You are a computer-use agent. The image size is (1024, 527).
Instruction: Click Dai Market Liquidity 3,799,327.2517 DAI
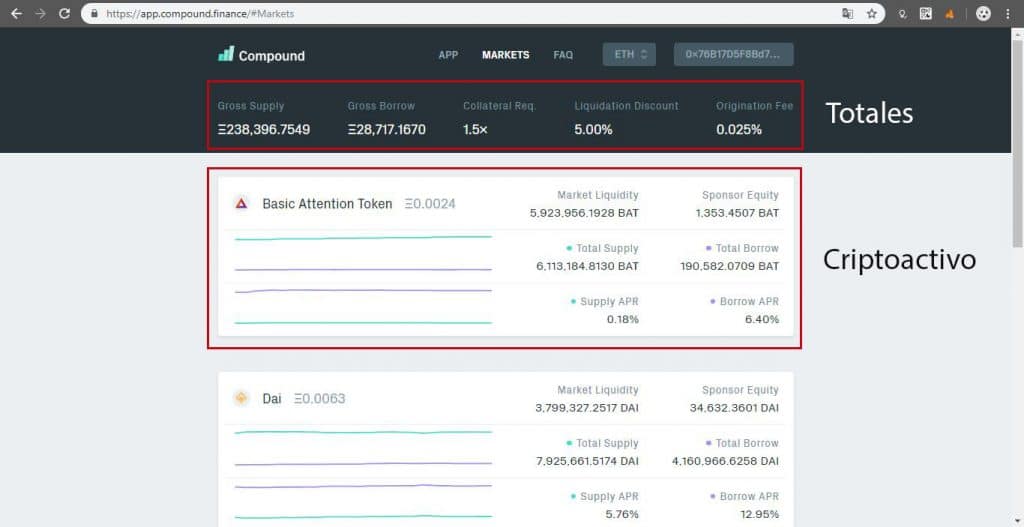click(x=586, y=407)
